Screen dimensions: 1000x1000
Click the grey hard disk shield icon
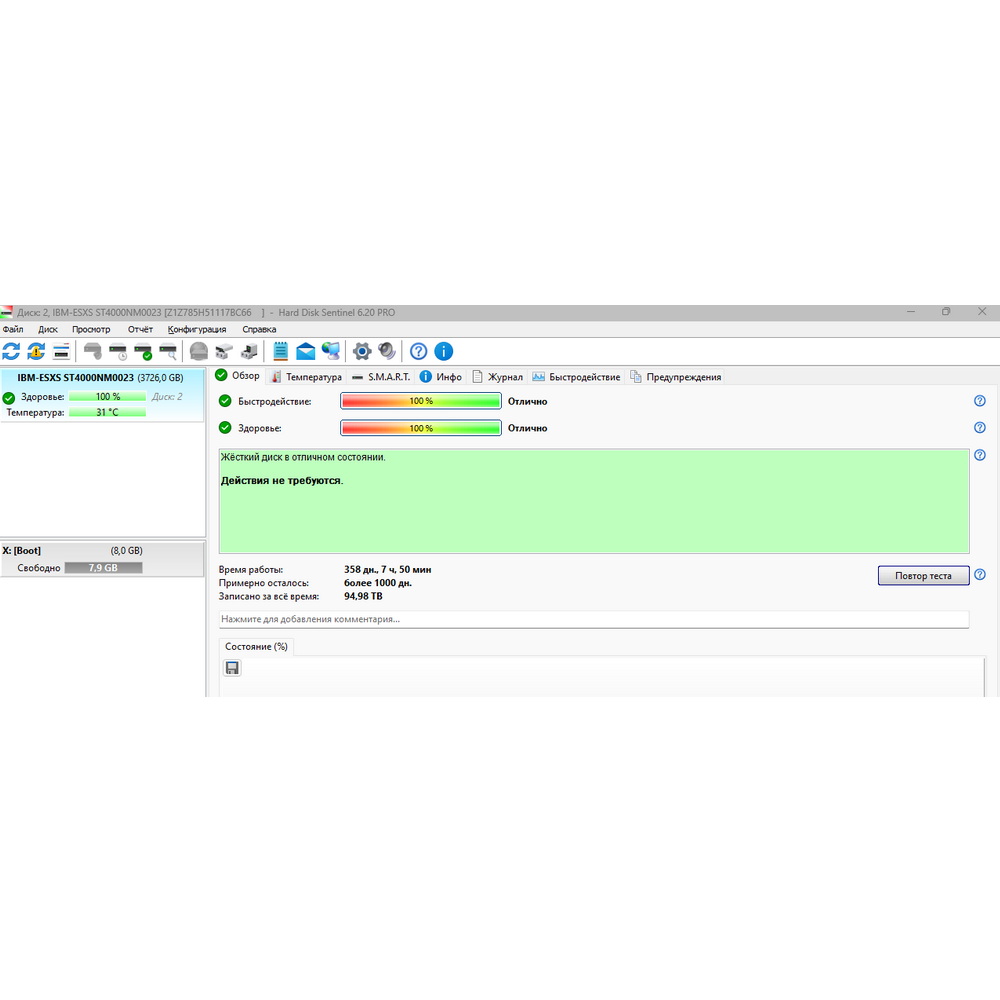pos(93,351)
